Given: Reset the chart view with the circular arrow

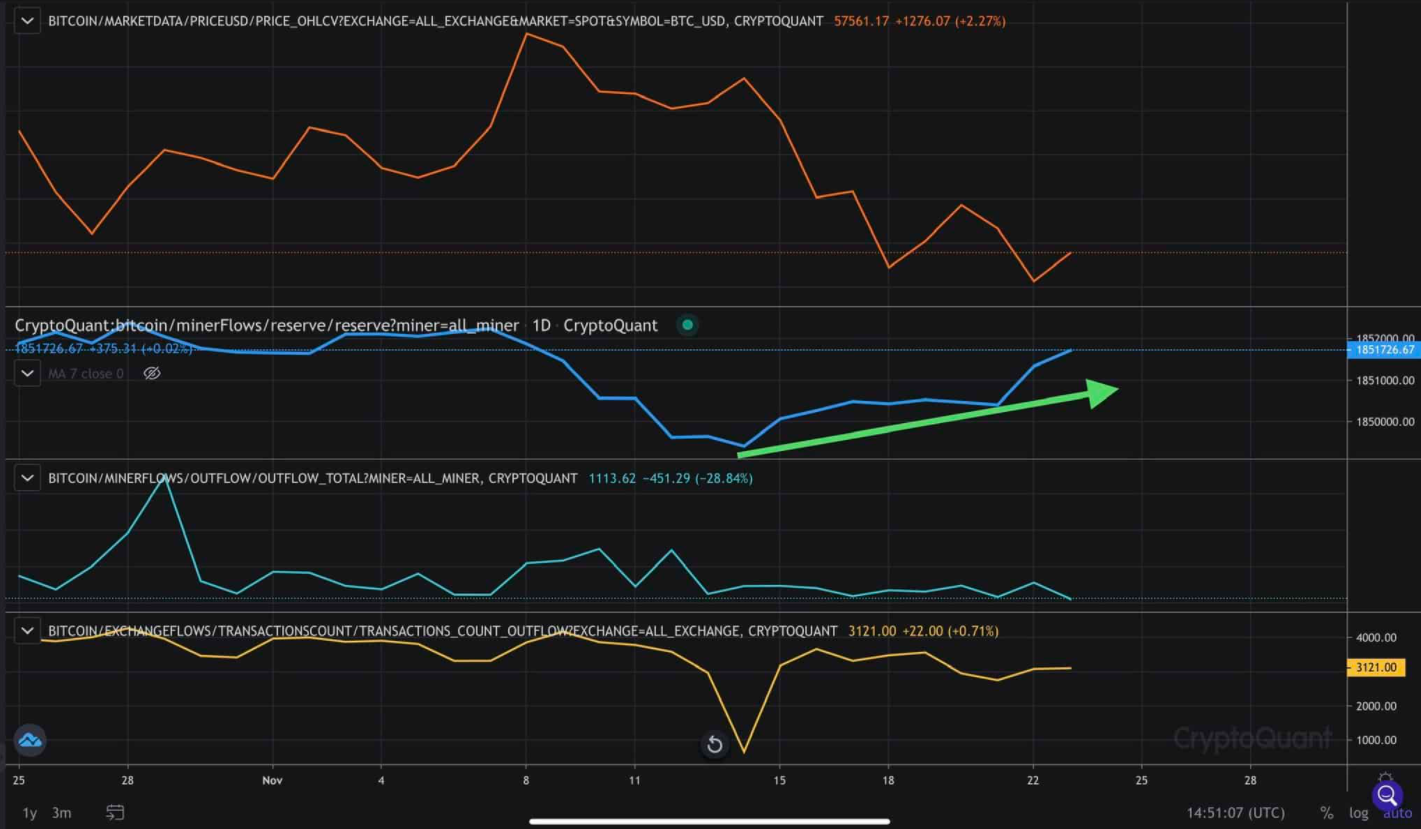Looking at the screenshot, I should pos(714,743).
